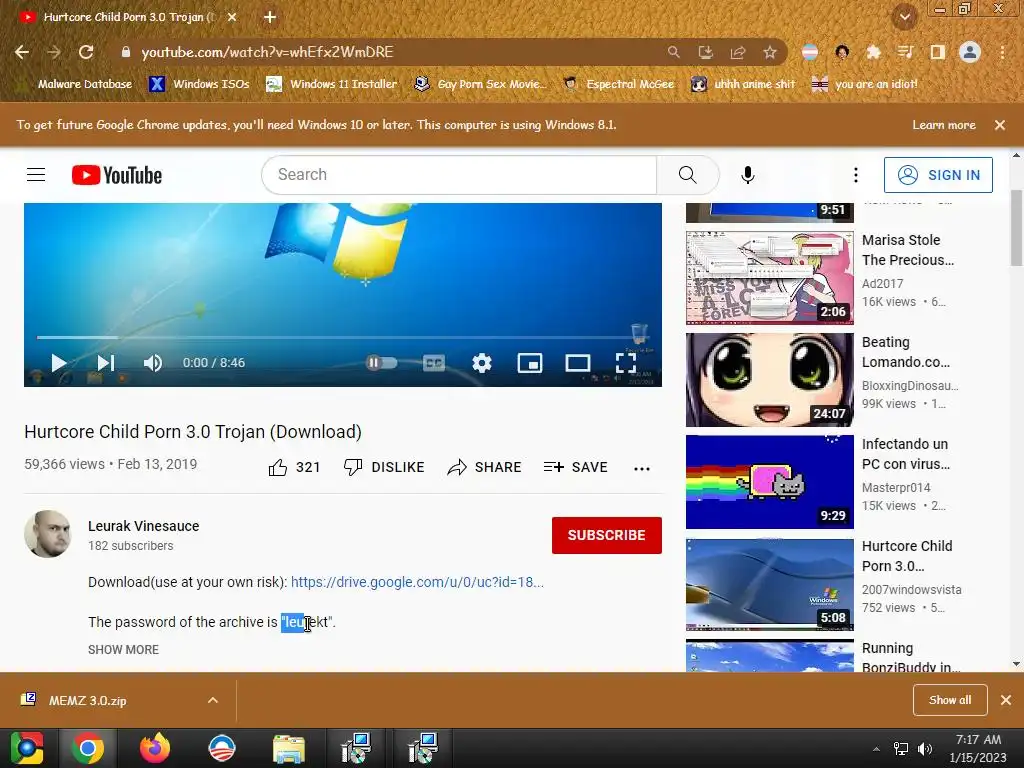Expand the MEMZ 3.0.zip download options

click(x=213, y=700)
